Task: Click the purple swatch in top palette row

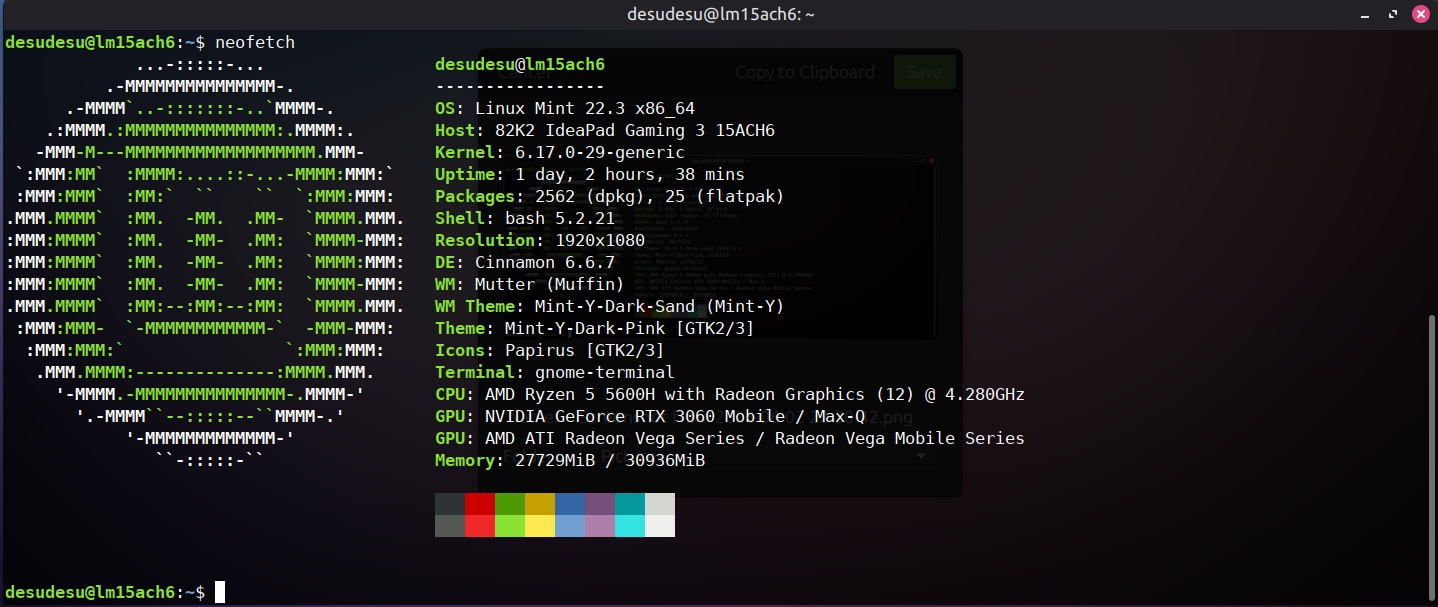Action: click(x=600, y=504)
